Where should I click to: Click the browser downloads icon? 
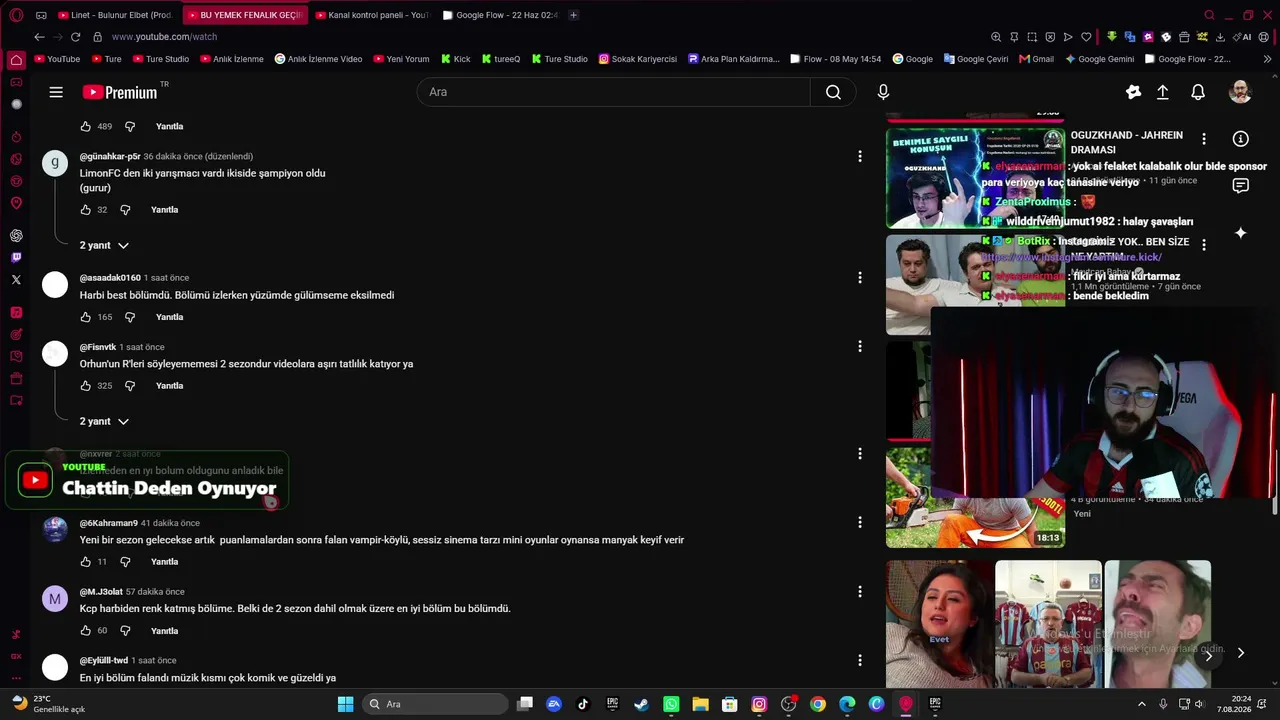[x=1220, y=37]
